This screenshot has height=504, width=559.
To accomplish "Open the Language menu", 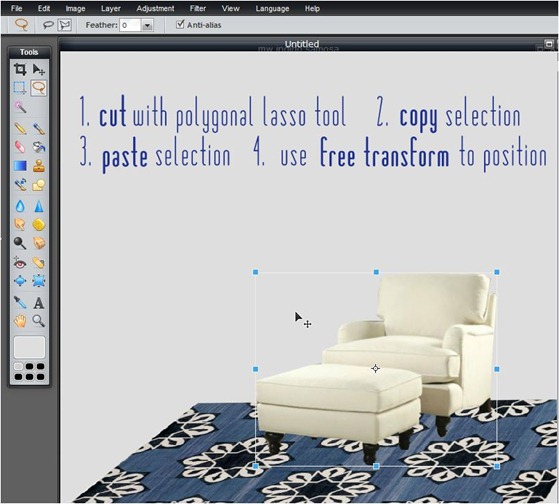I will (x=272, y=9).
